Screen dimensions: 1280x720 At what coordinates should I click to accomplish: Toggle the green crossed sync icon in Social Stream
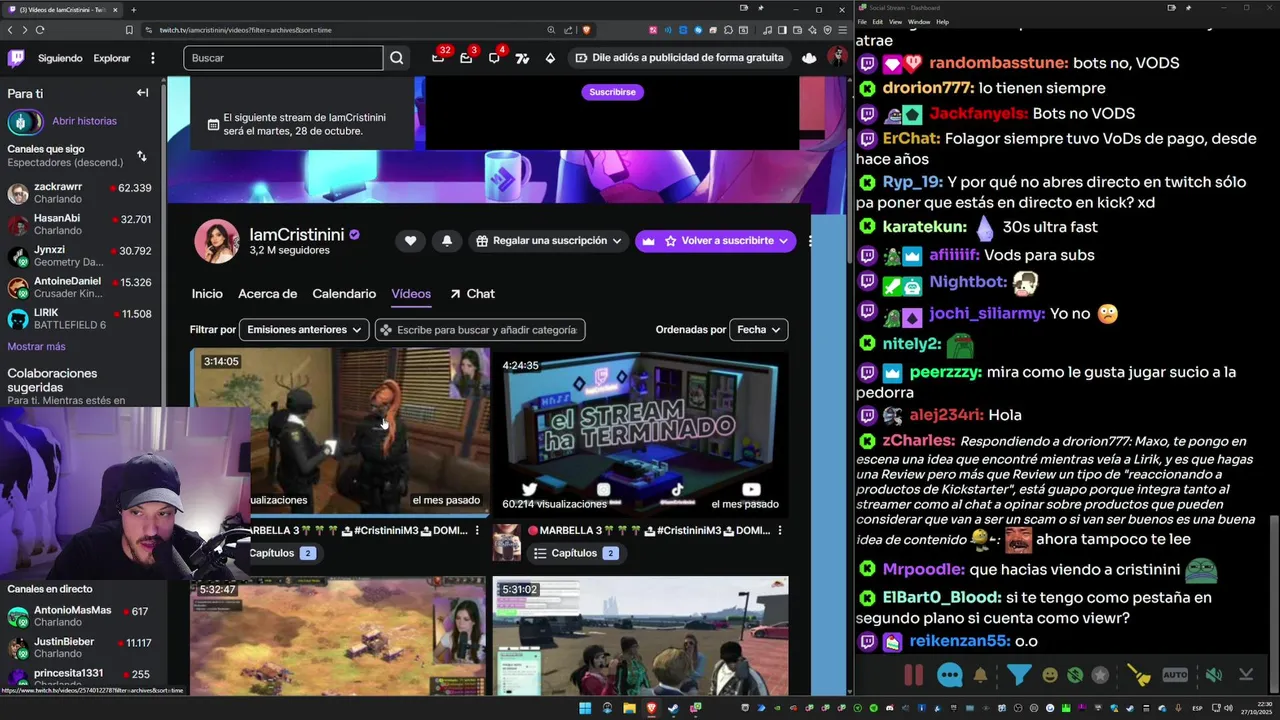click(x=1075, y=675)
